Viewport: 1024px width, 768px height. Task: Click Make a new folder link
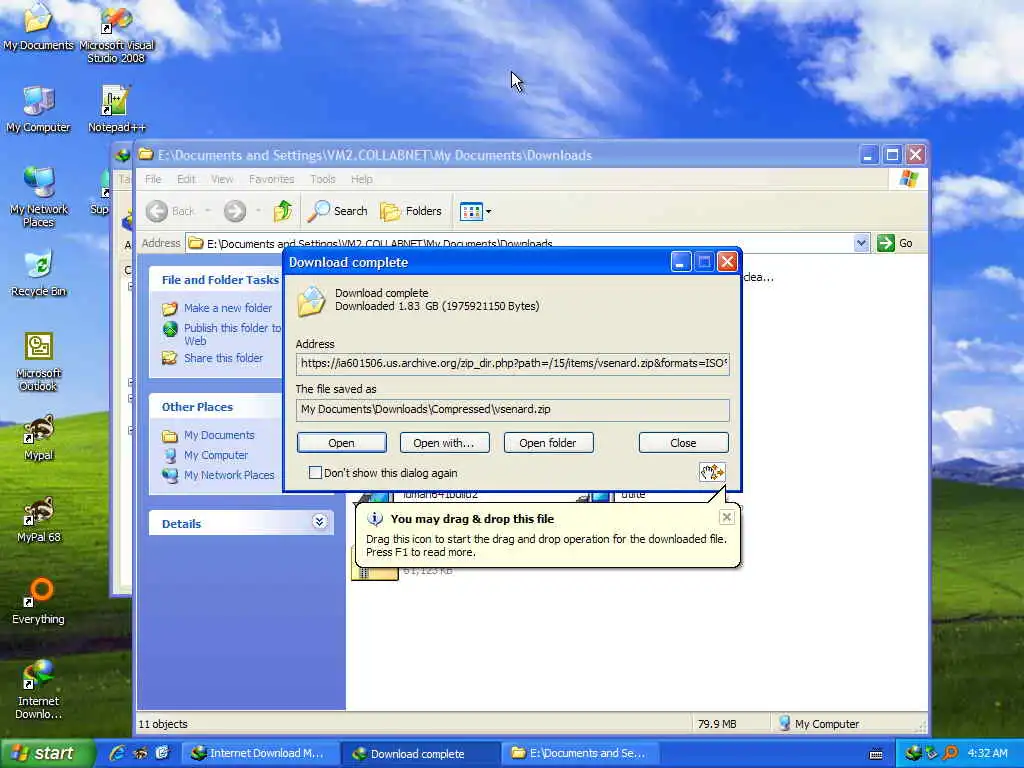pos(227,308)
